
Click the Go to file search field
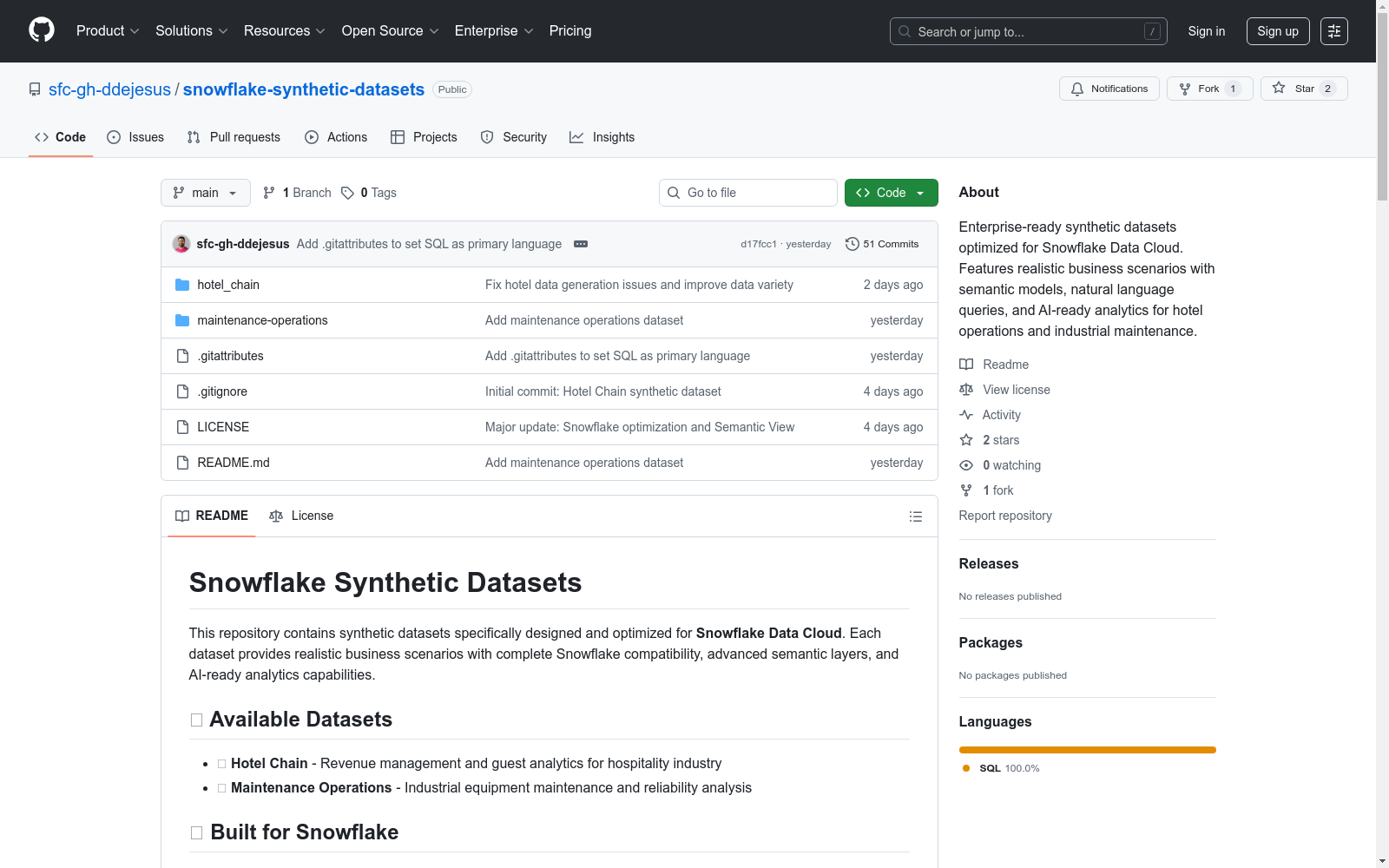(748, 193)
